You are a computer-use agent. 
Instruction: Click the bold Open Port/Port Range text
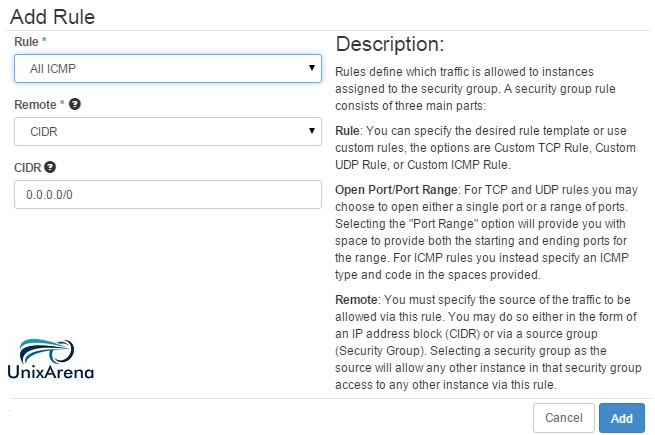click(396, 190)
